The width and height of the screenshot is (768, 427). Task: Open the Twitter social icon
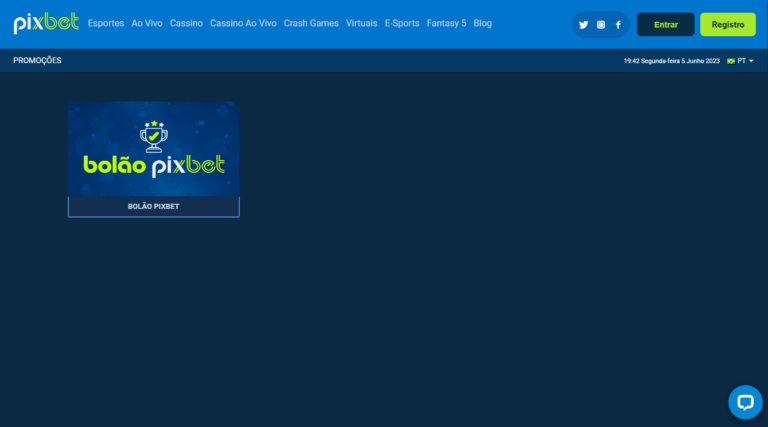point(583,24)
